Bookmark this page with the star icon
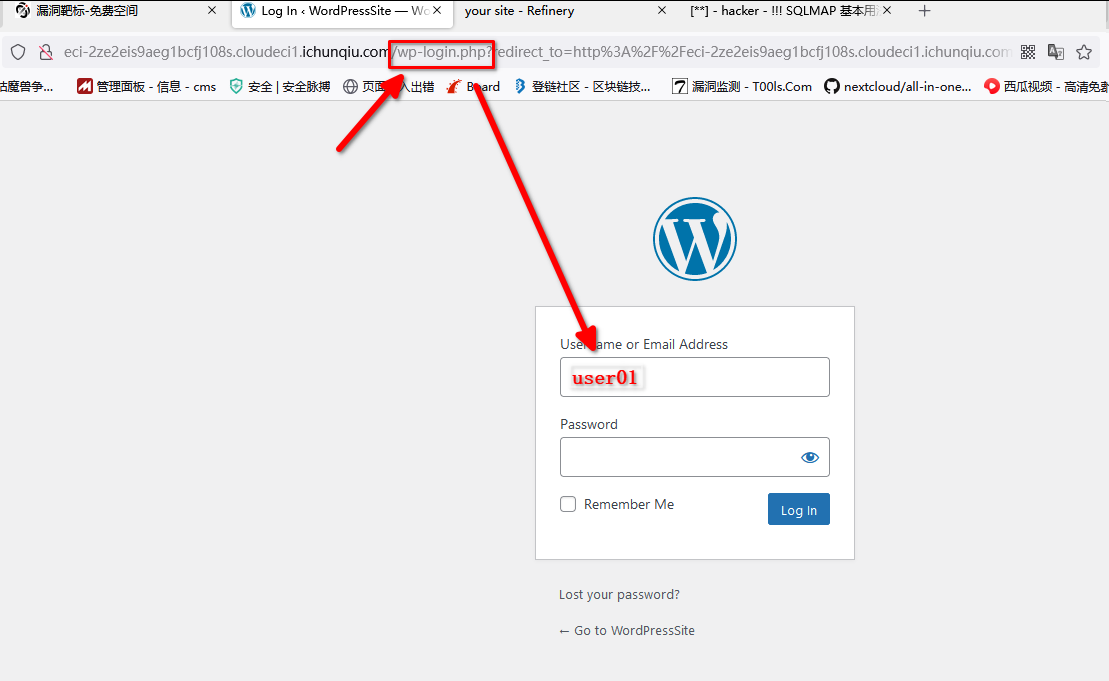This screenshot has width=1109, height=681. 1084,52
